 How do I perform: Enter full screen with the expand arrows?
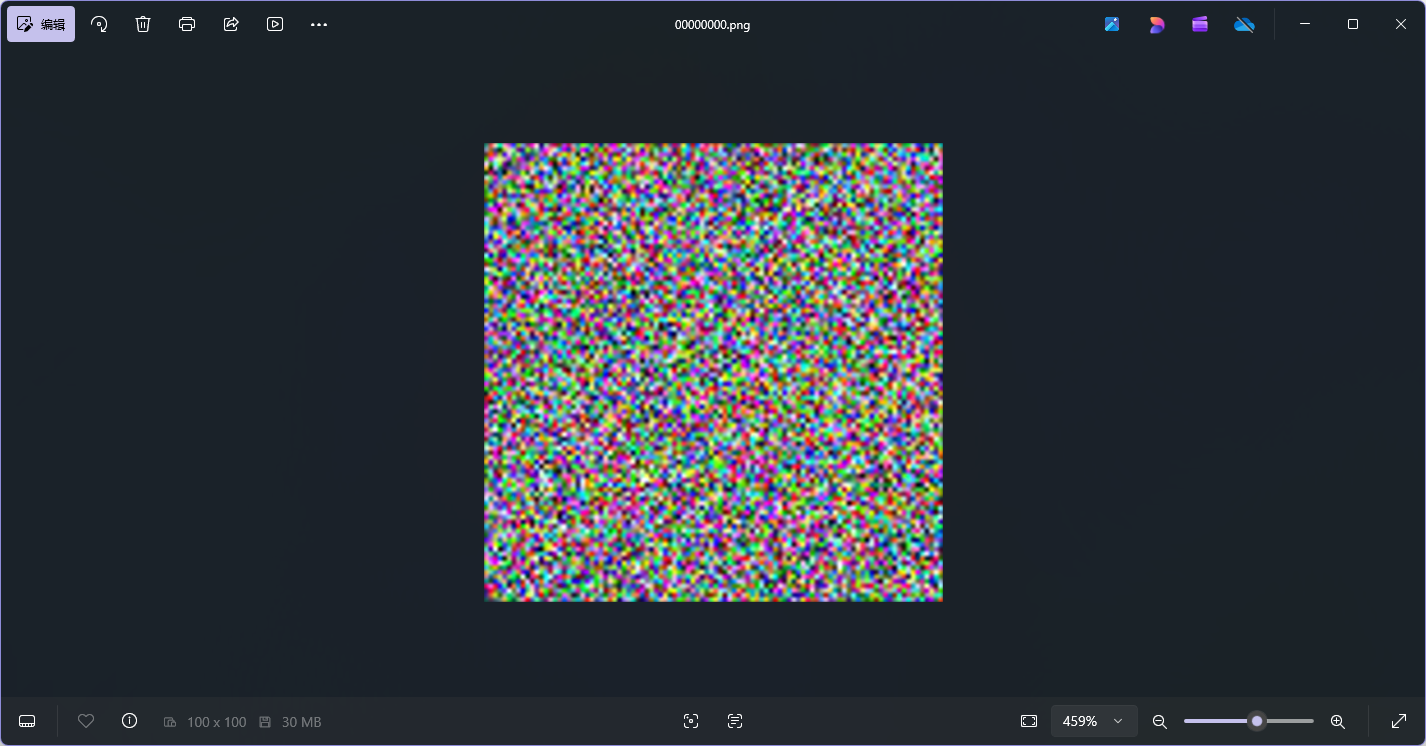click(x=1399, y=721)
